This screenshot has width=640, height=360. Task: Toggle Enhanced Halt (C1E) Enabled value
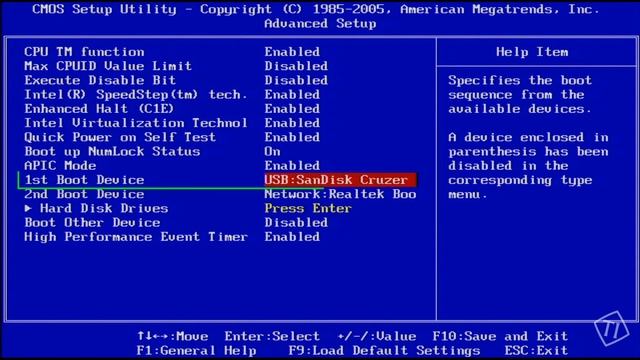(292, 109)
